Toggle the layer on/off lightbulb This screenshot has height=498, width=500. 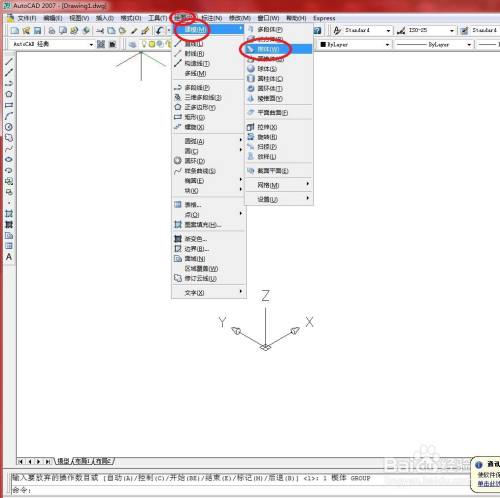point(144,44)
